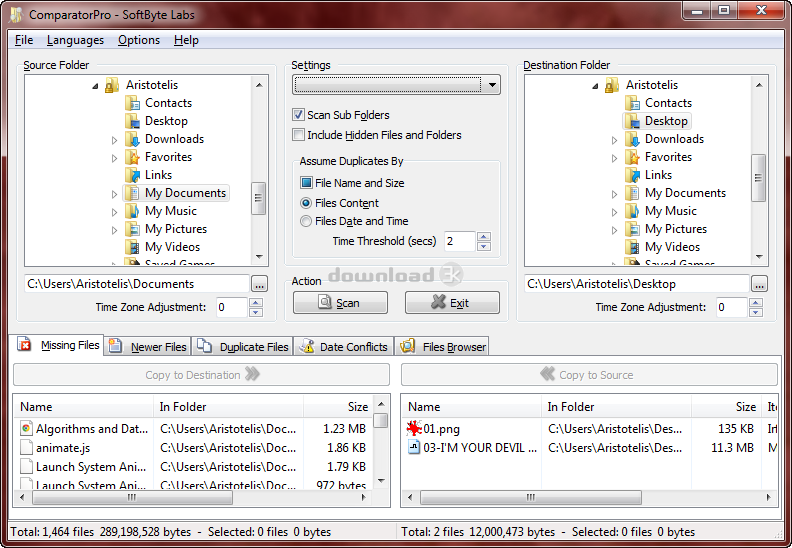Click horizontal scrollbar of source missing files list

tap(132, 497)
